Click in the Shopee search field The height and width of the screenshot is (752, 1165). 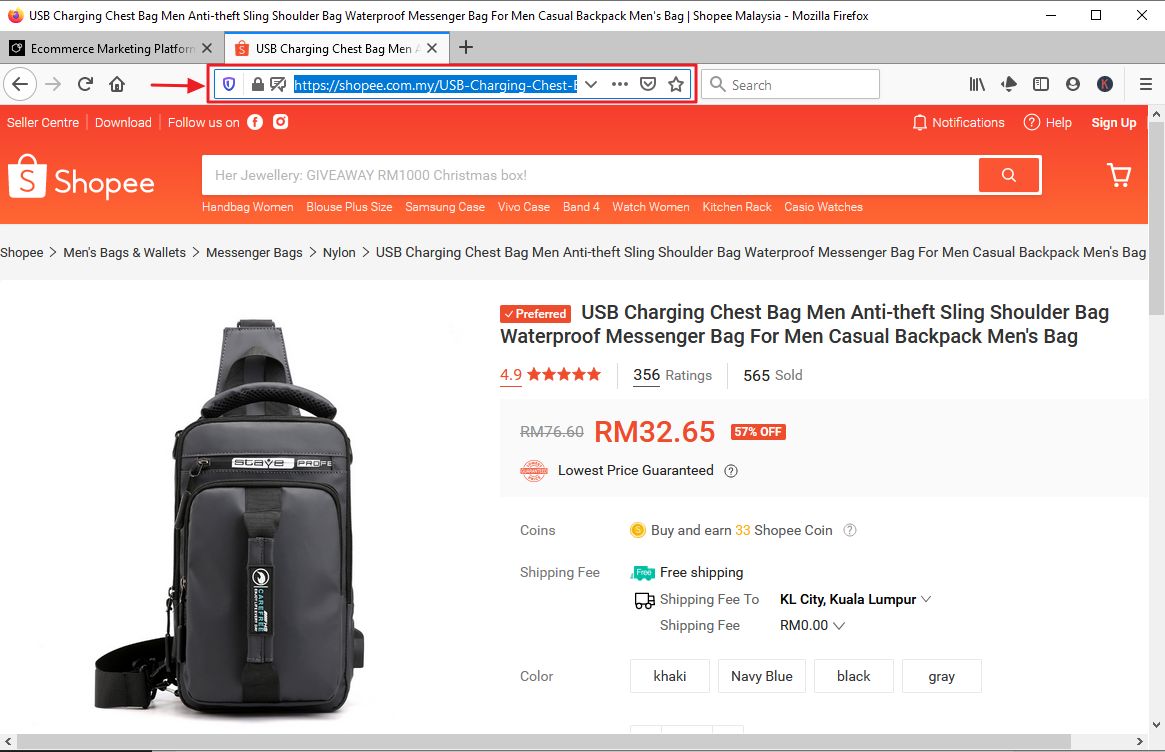pyautogui.click(x=591, y=175)
